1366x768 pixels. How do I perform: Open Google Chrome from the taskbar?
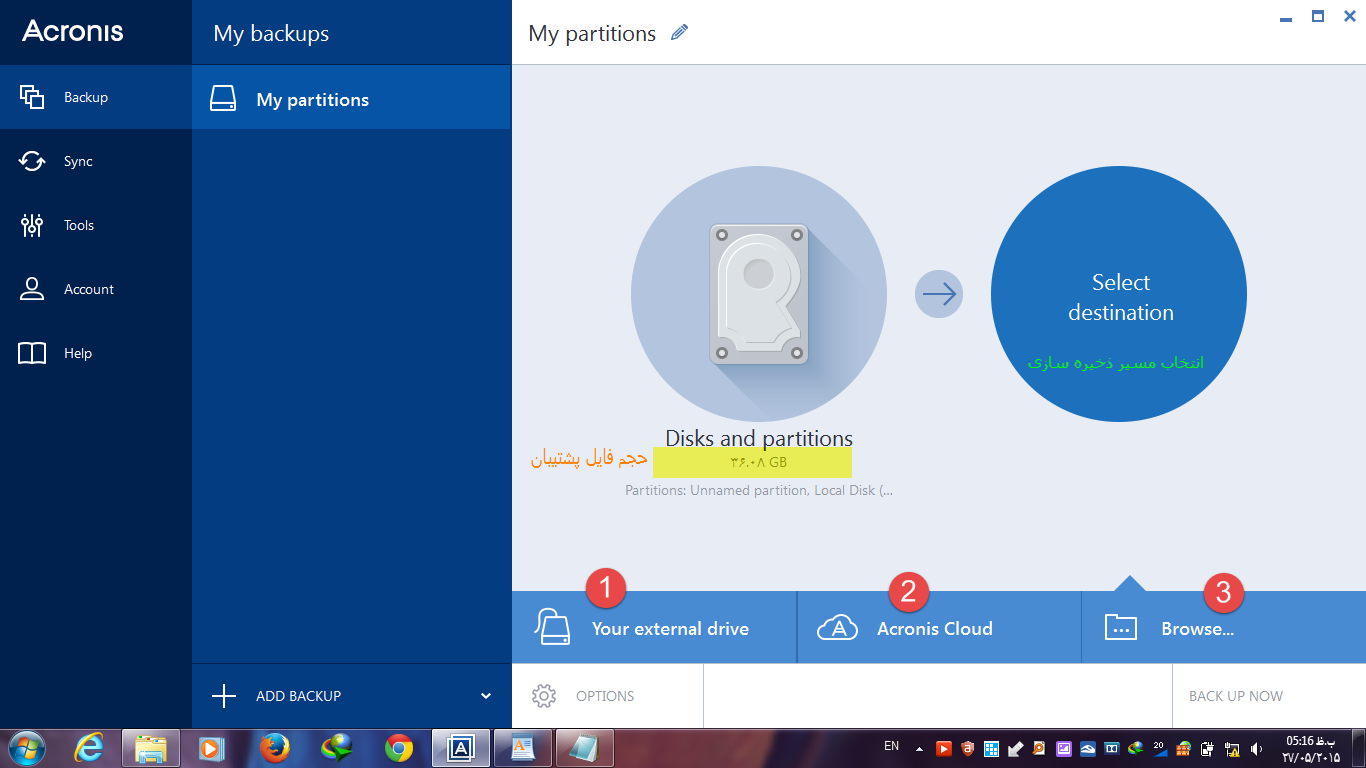[x=399, y=748]
